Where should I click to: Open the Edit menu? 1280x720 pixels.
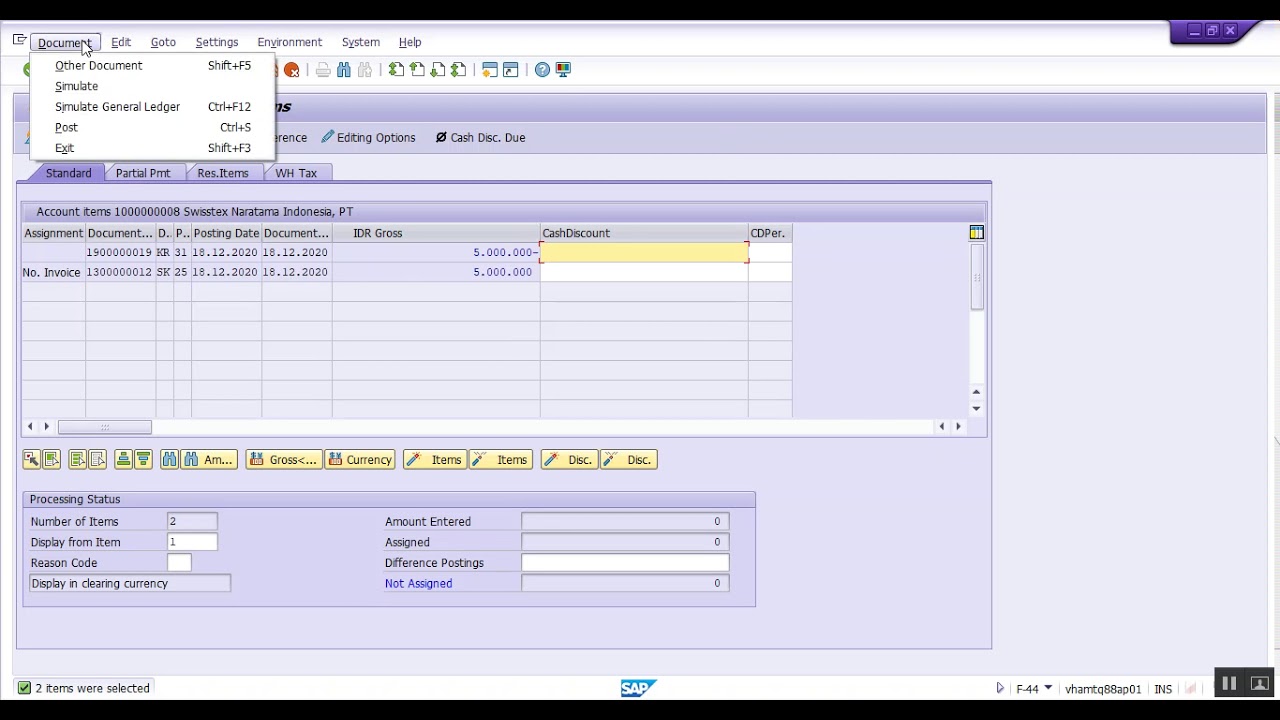click(121, 42)
